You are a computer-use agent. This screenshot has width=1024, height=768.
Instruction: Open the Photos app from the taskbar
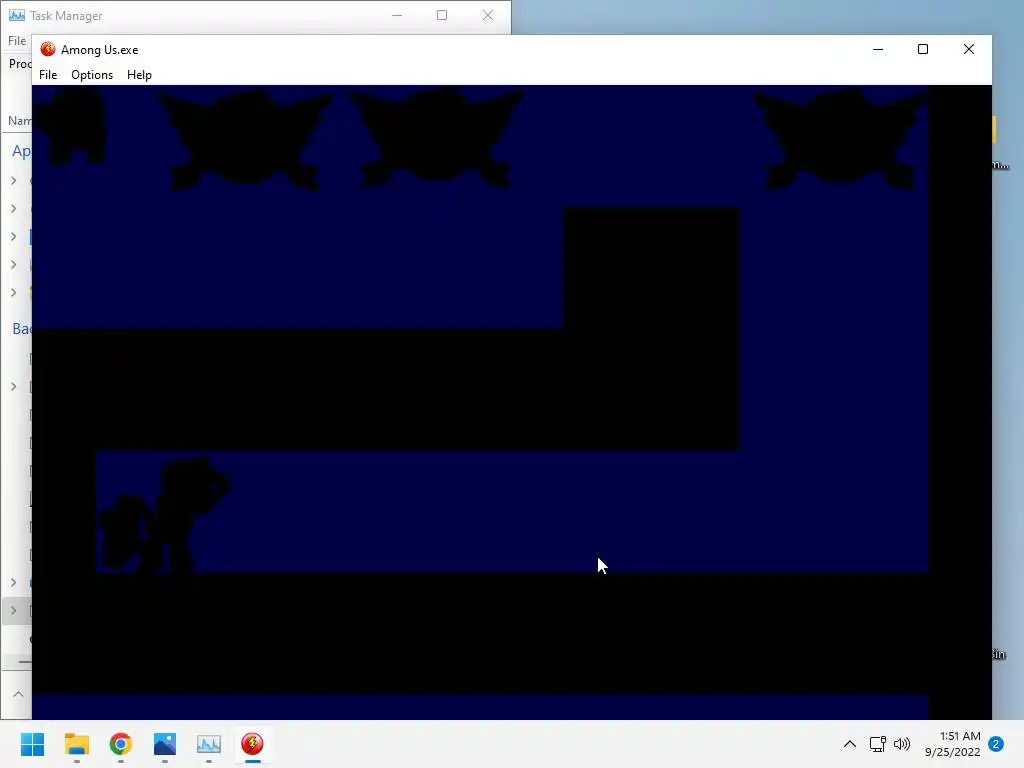[x=165, y=744]
